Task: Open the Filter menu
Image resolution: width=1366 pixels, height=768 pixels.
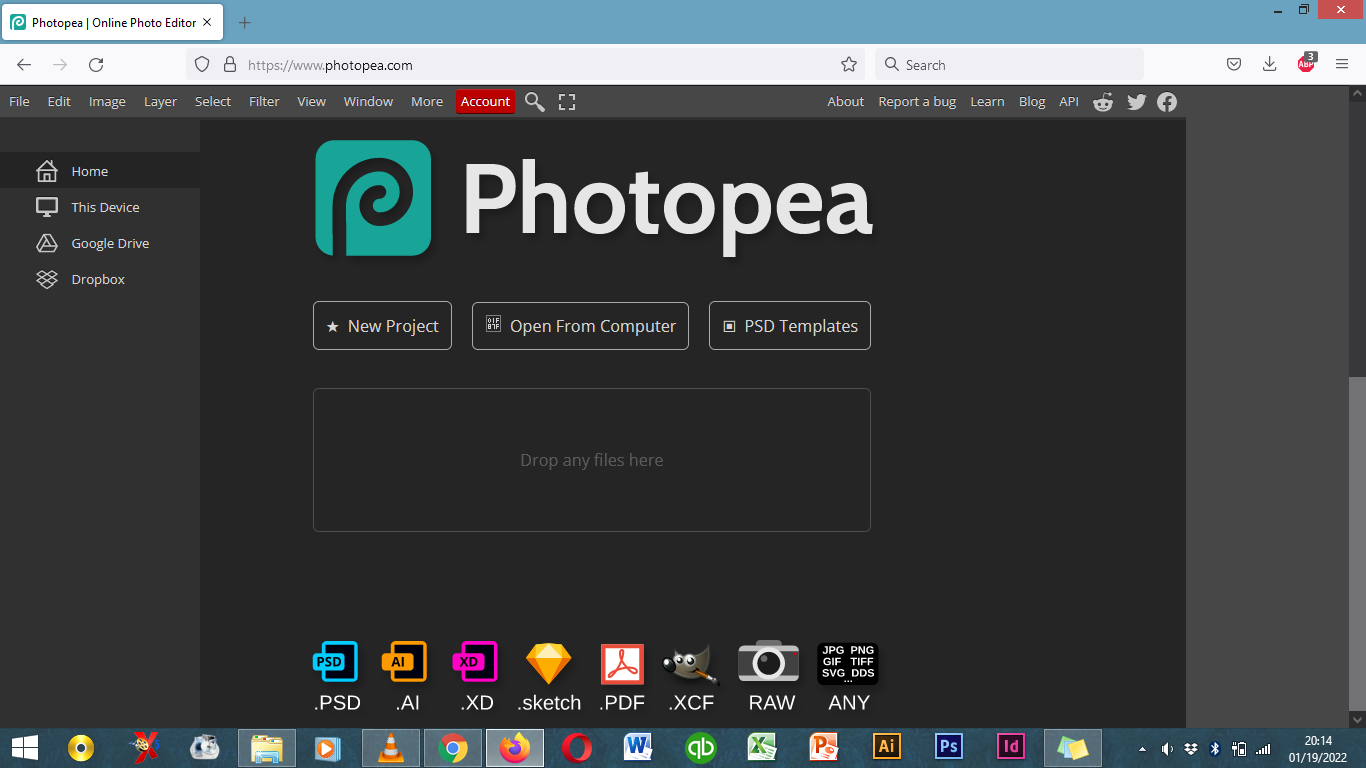Action: pos(264,102)
